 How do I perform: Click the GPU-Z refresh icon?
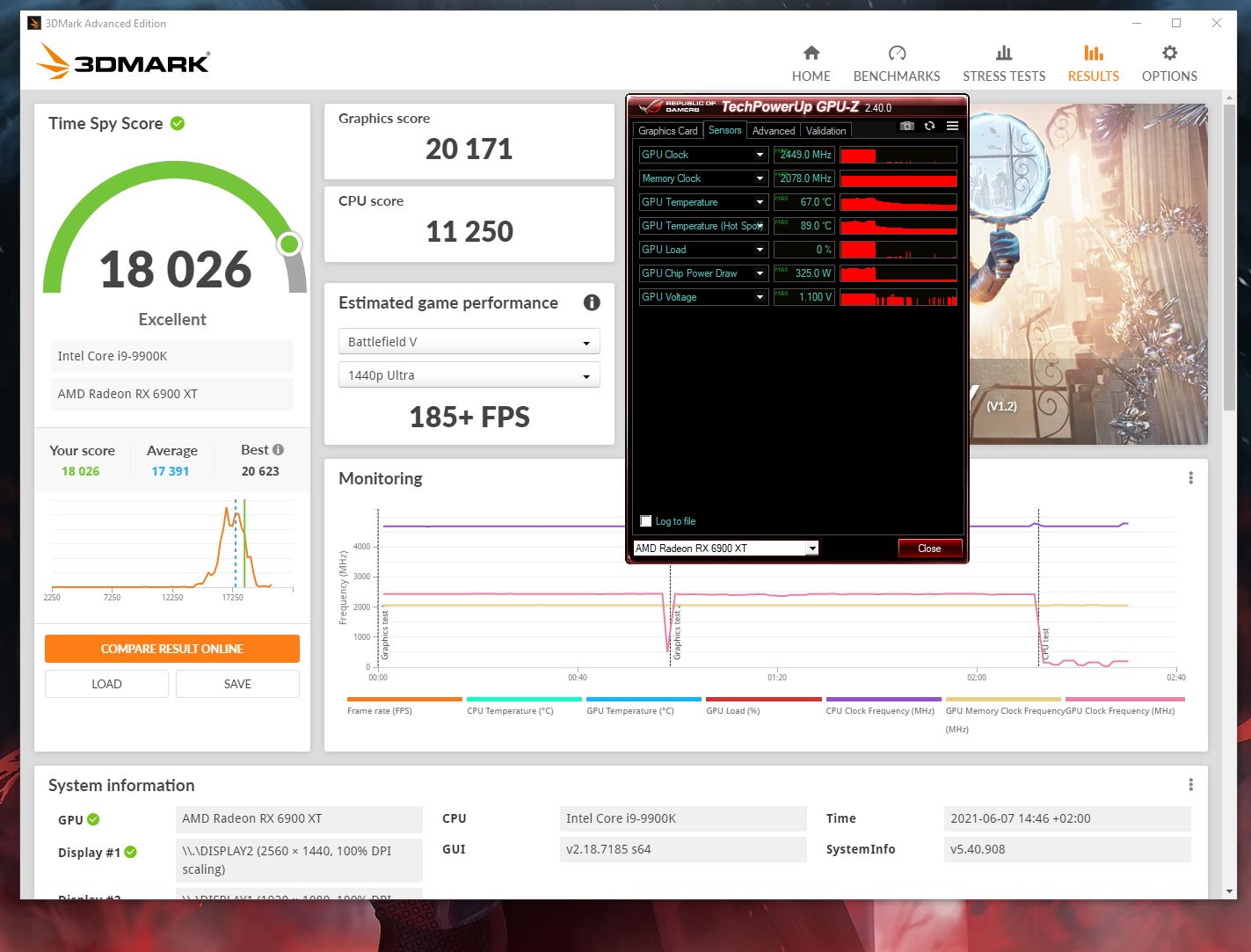coord(929,127)
